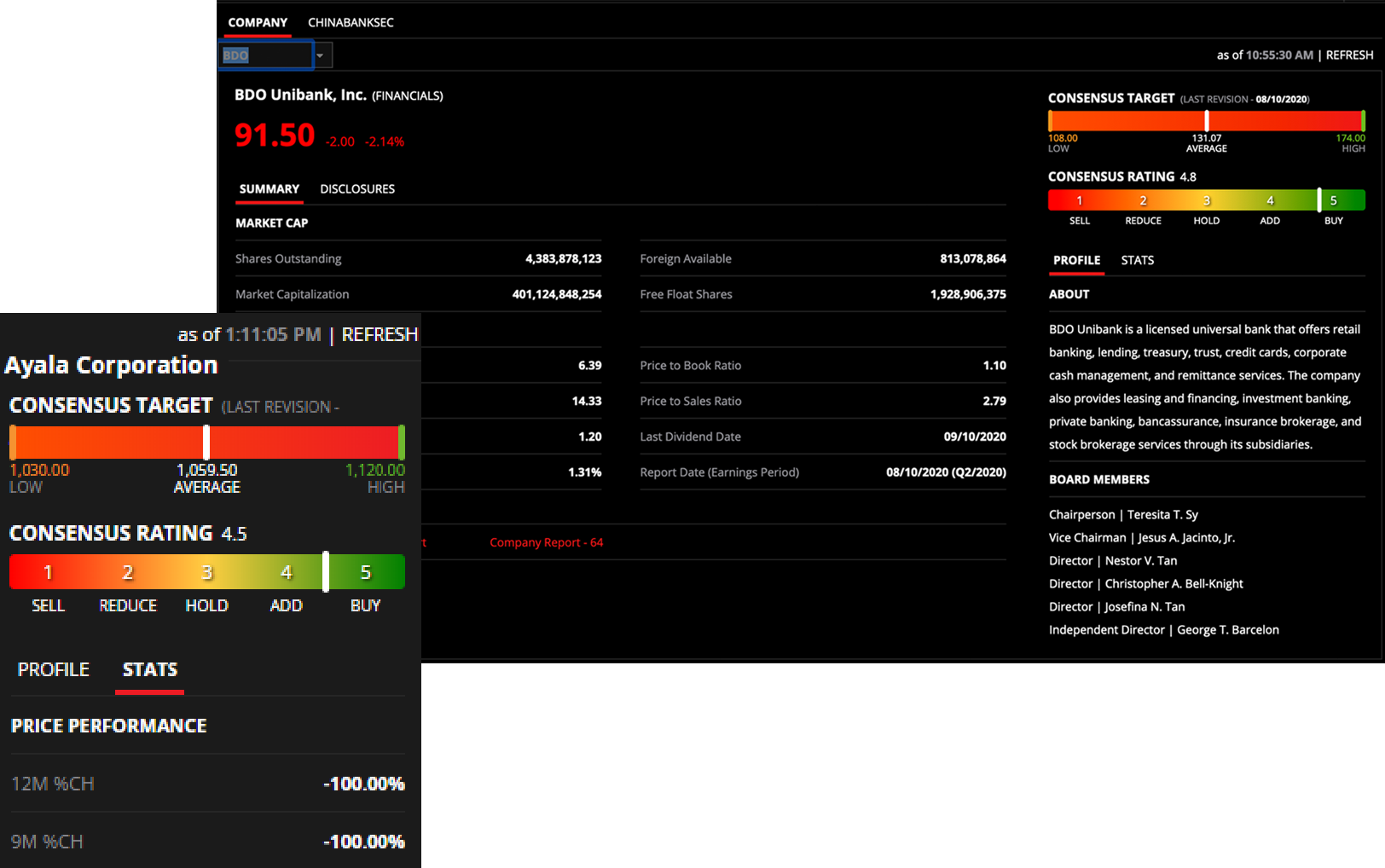Select STATS tab in Ayala panel
1385x868 pixels.
tap(150, 669)
